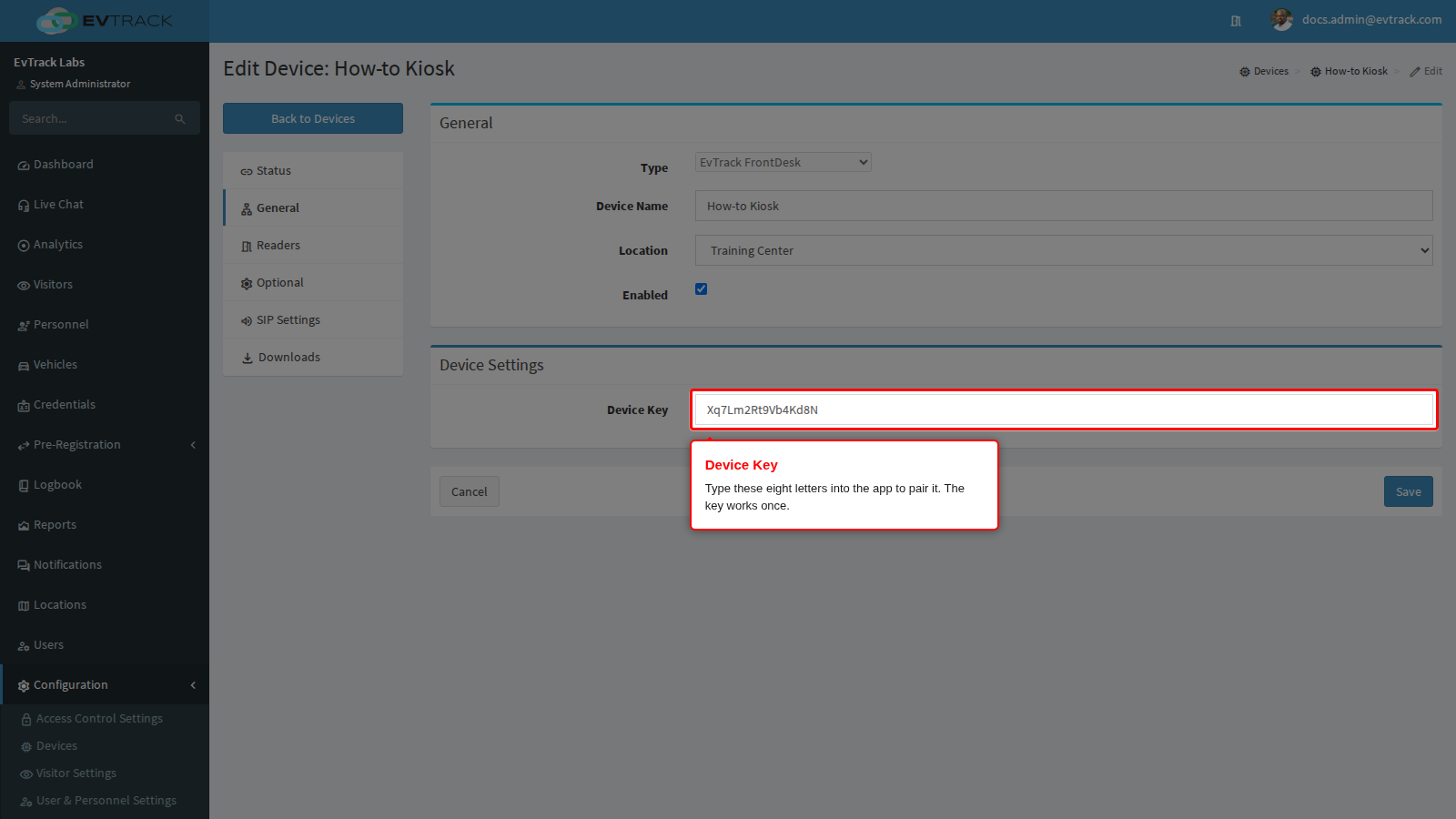Click How-to Kiosk breadcrumb
1456x819 pixels.
(x=1349, y=71)
